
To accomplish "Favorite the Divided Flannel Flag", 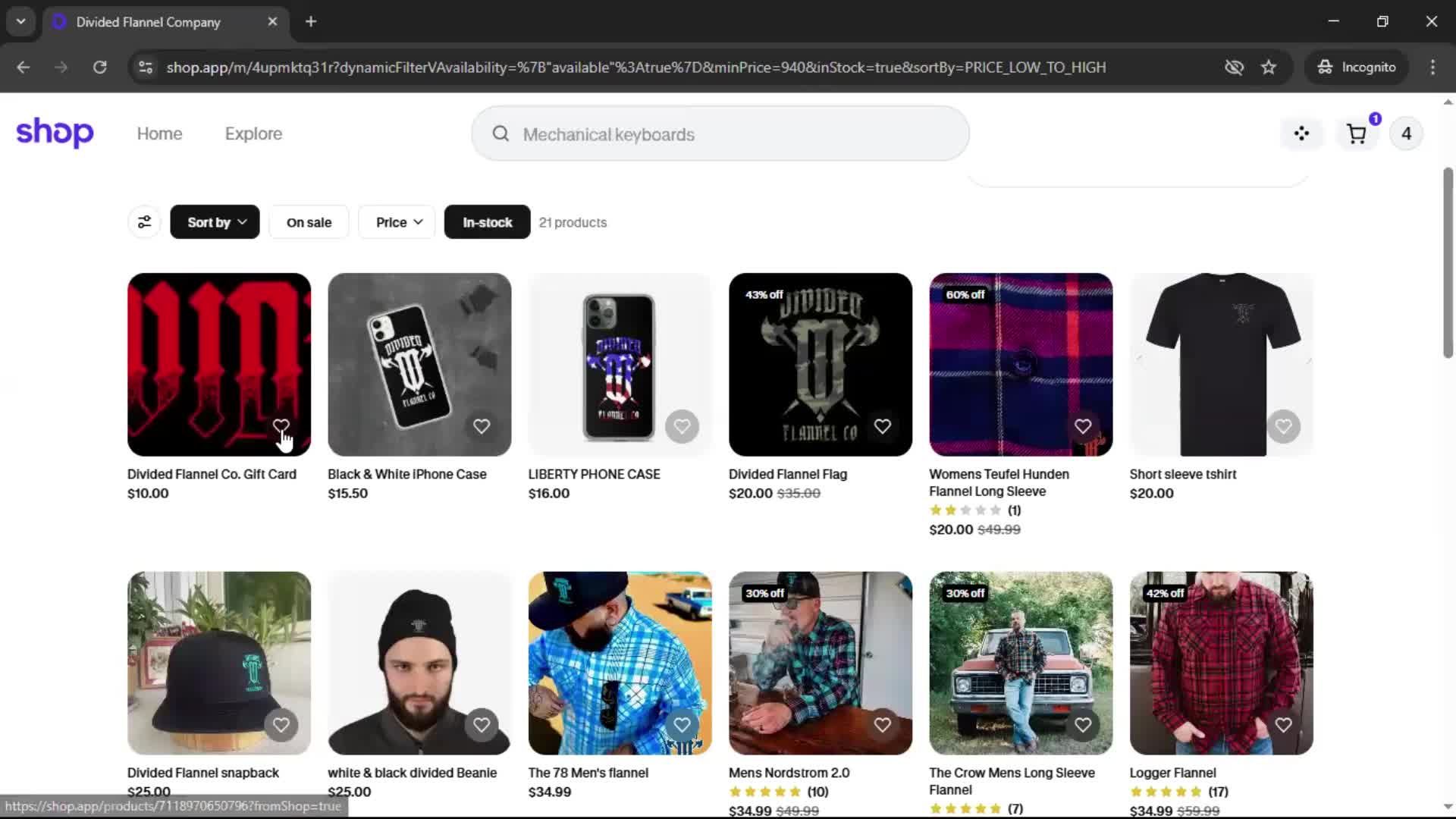I will [882, 426].
